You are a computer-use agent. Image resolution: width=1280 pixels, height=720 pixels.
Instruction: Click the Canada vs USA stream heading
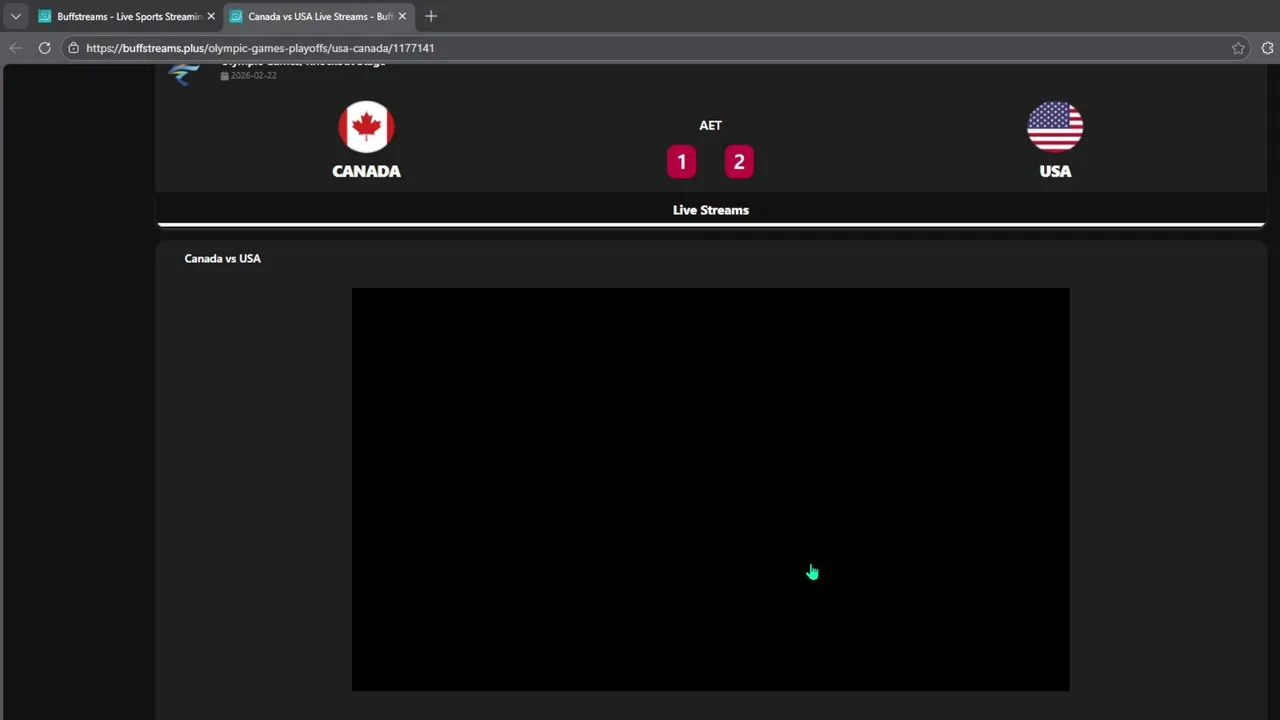222,258
